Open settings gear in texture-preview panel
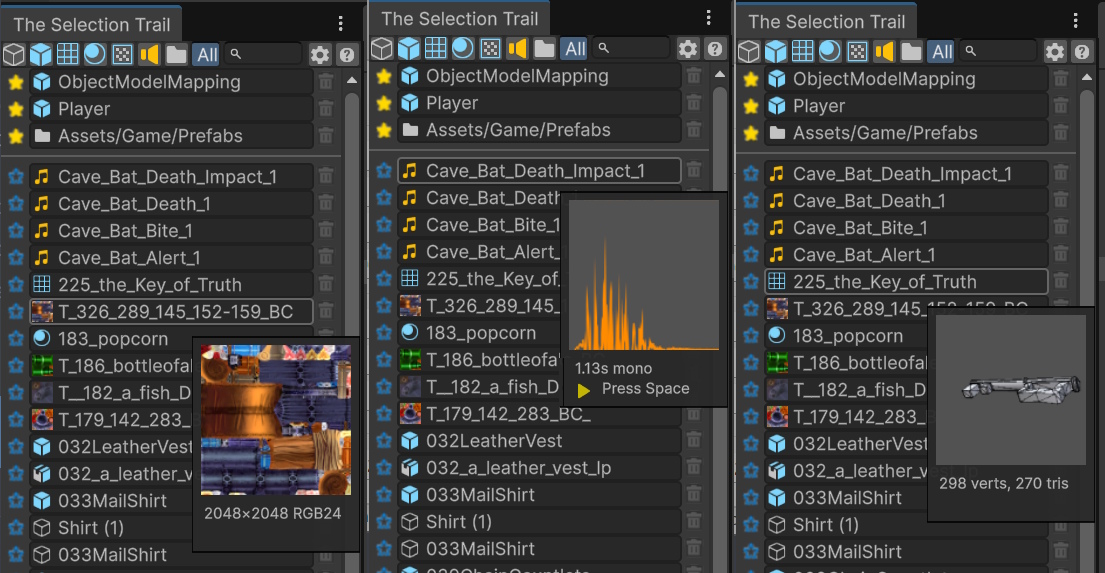The height and width of the screenshot is (573, 1105). pos(320,55)
